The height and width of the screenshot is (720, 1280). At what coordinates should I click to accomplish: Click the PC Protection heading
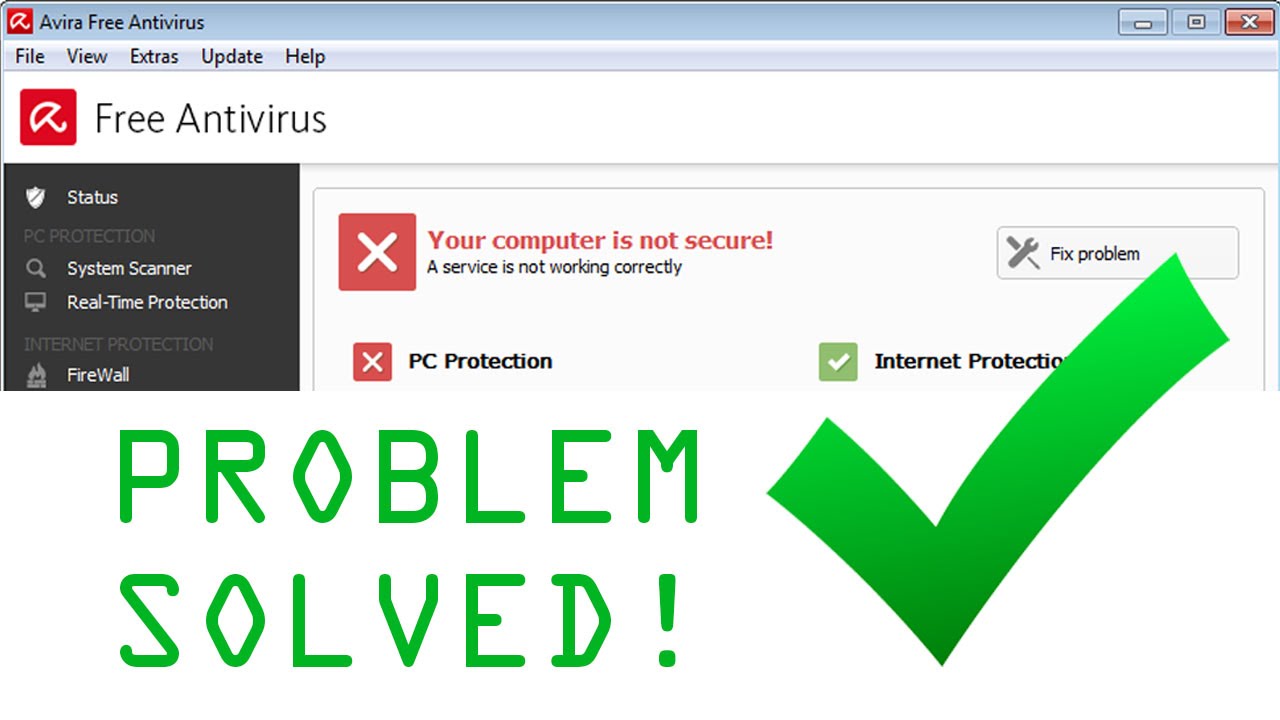pos(480,361)
